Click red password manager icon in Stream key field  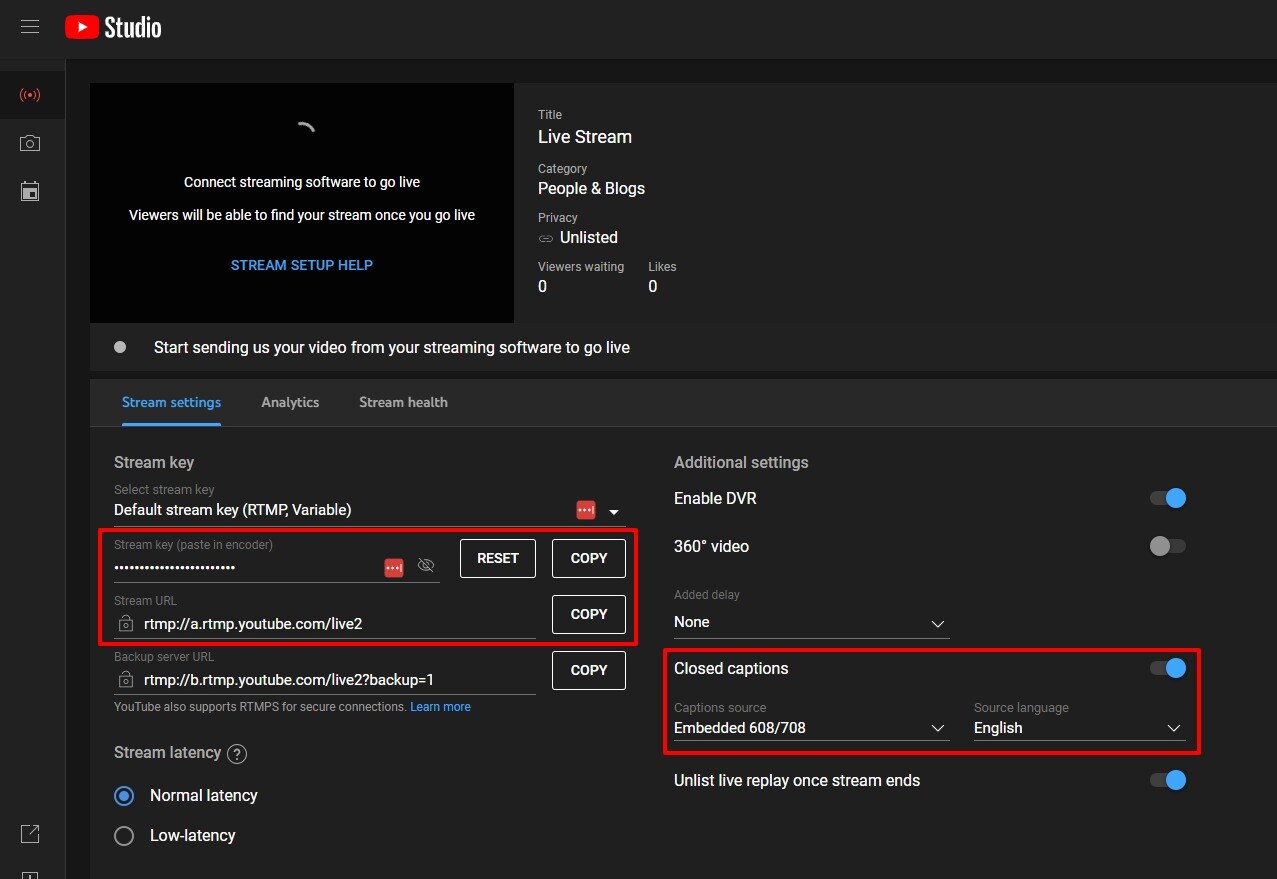394,567
